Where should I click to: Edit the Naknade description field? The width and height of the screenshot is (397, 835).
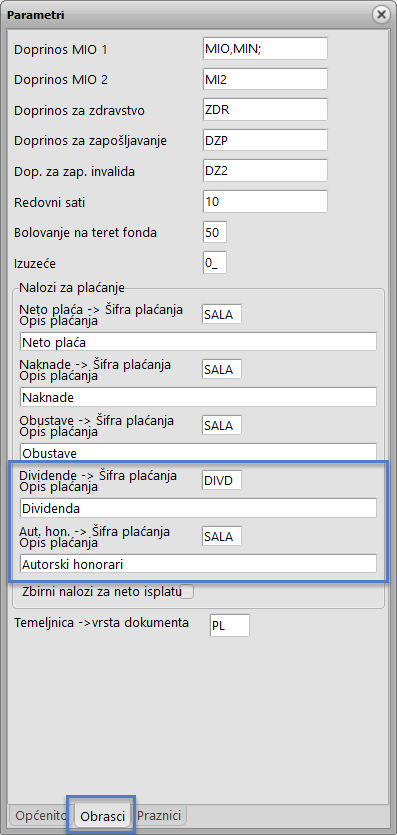(198, 397)
